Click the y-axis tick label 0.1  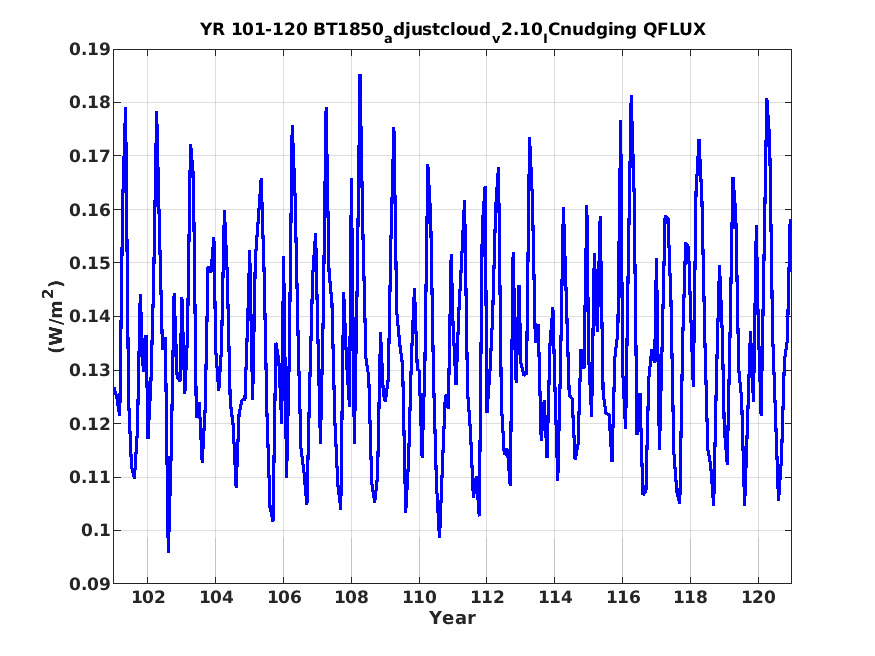click(x=95, y=530)
